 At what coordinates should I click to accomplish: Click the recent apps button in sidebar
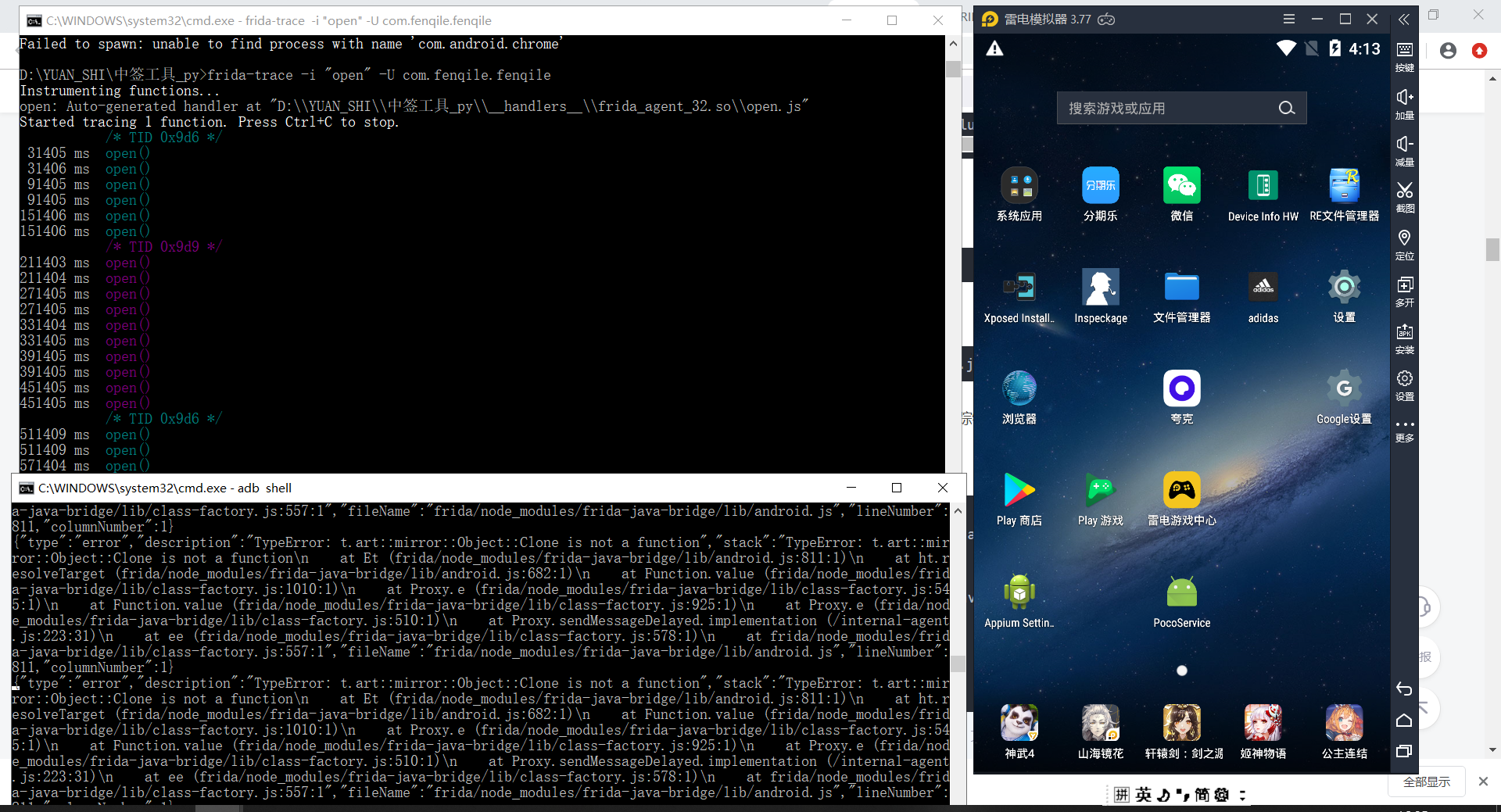coord(1405,751)
